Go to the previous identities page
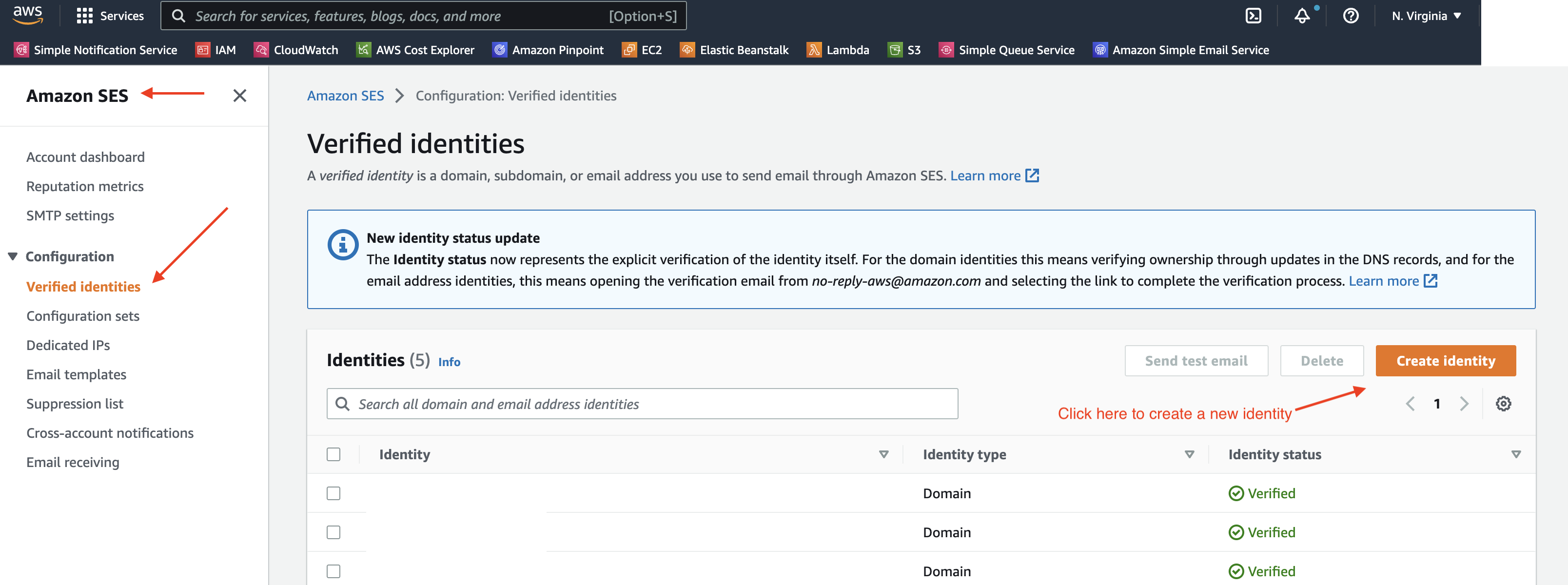This screenshot has height=585, width=1568. [x=1410, y=404]
